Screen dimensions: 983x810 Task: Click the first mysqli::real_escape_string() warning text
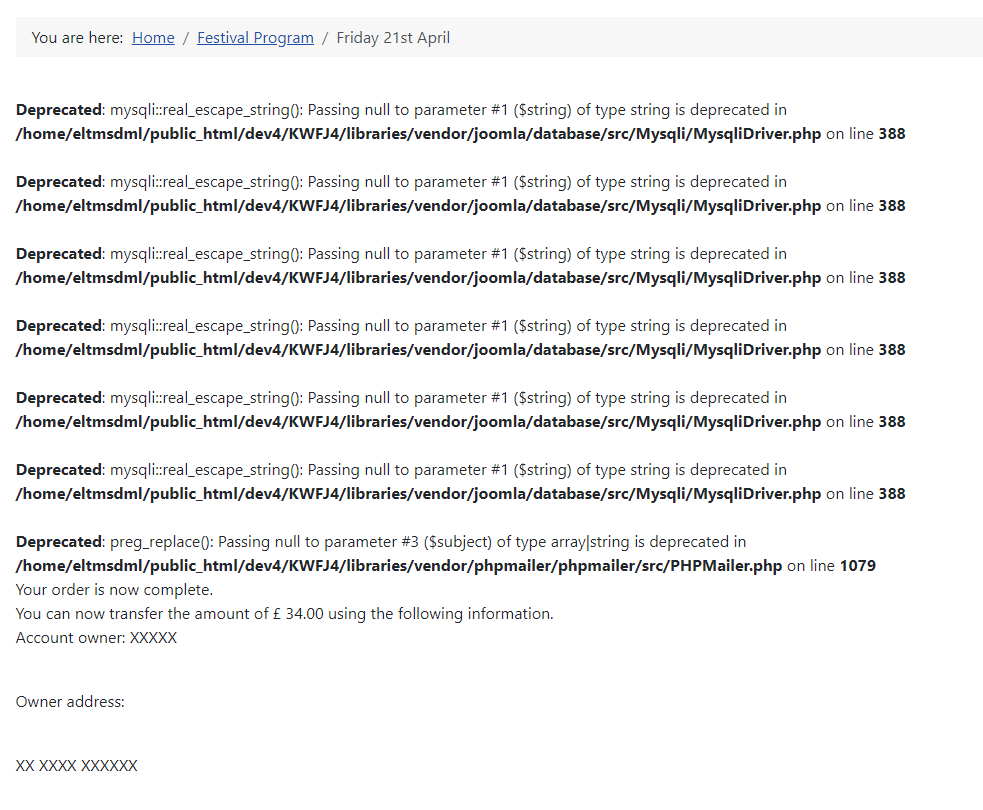[448, 110]
